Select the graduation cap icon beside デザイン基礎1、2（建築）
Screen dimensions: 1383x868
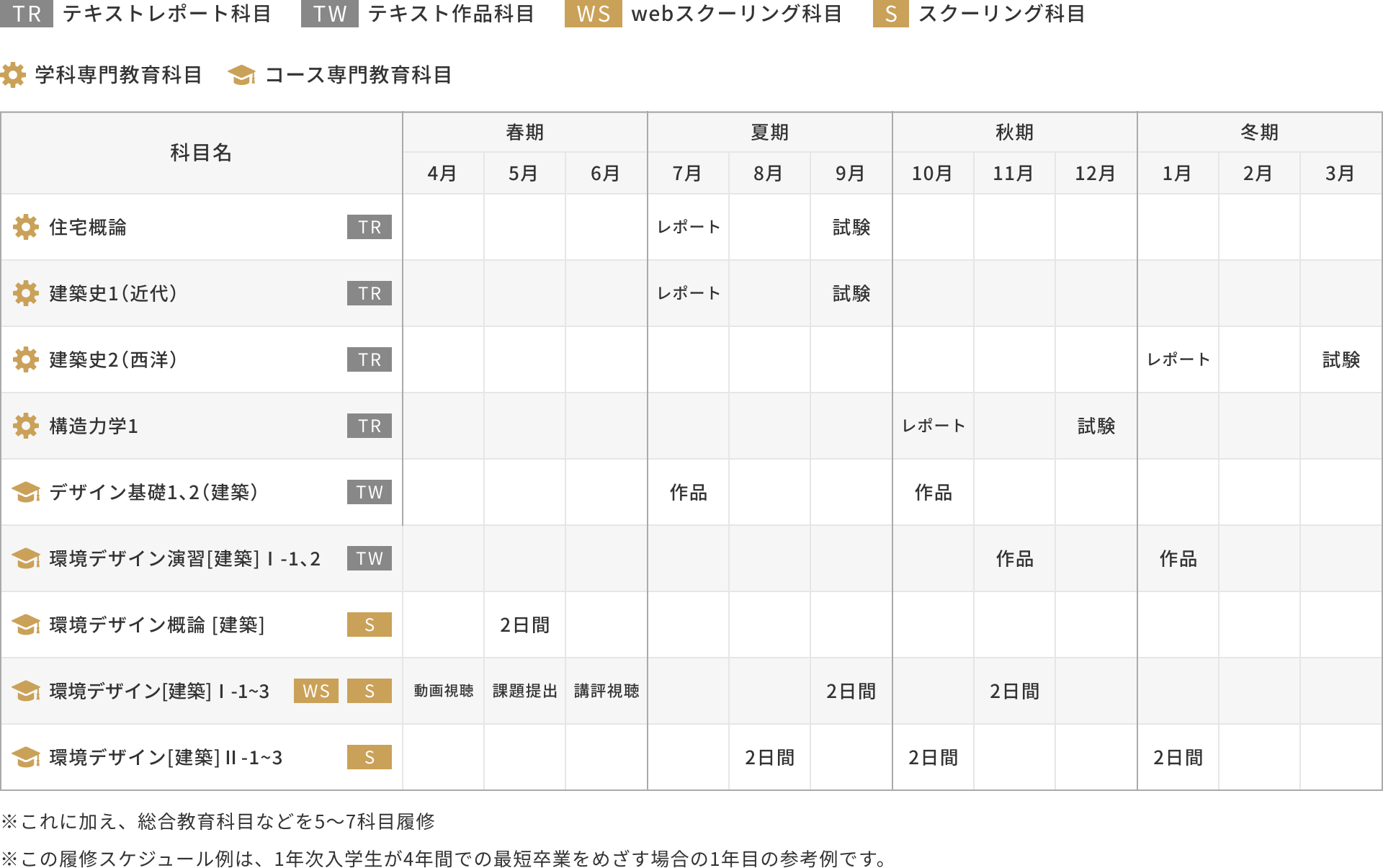[x=26, y=492]
